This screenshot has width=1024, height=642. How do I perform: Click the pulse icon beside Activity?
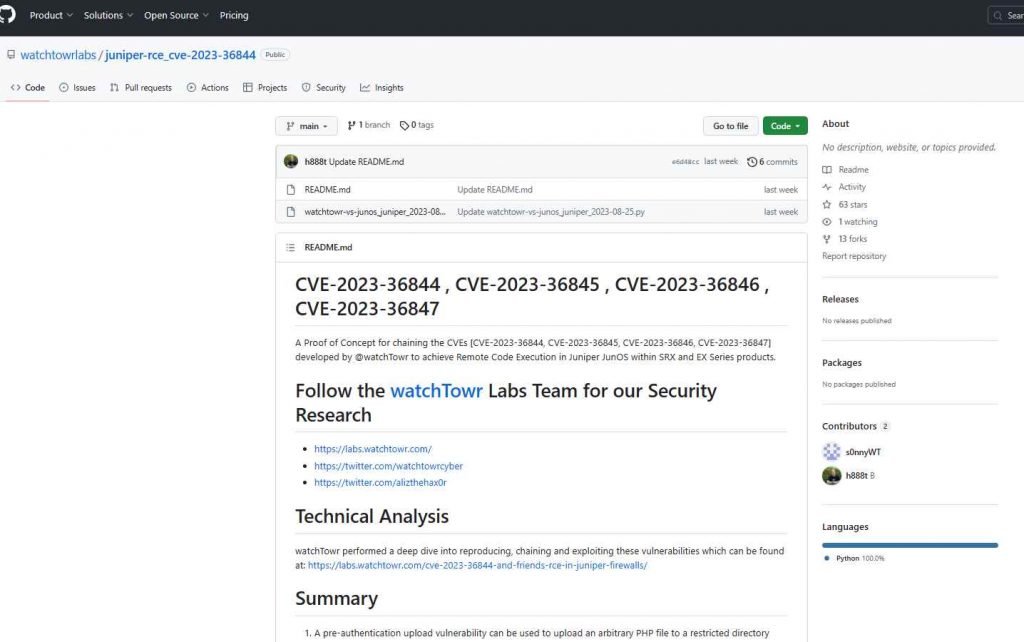click(827, 187)
